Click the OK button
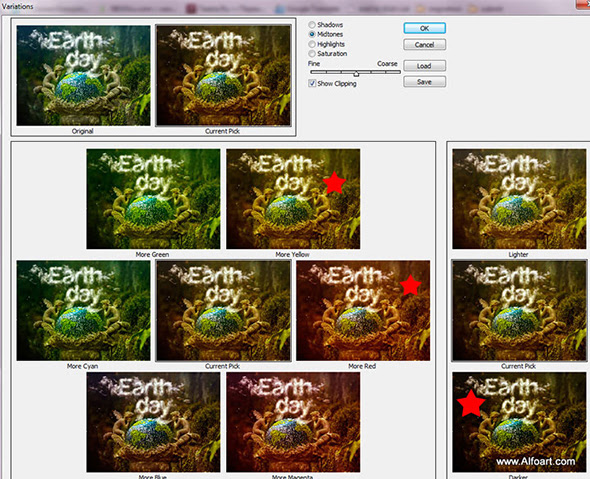This screenshot has height=479, width=590. [x=424, y=28]
